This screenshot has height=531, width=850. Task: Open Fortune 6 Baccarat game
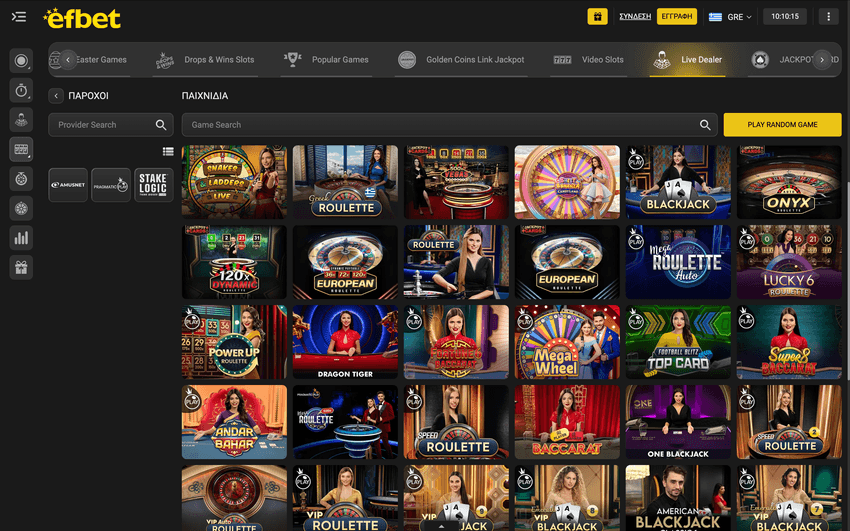[x=456, y=342]
